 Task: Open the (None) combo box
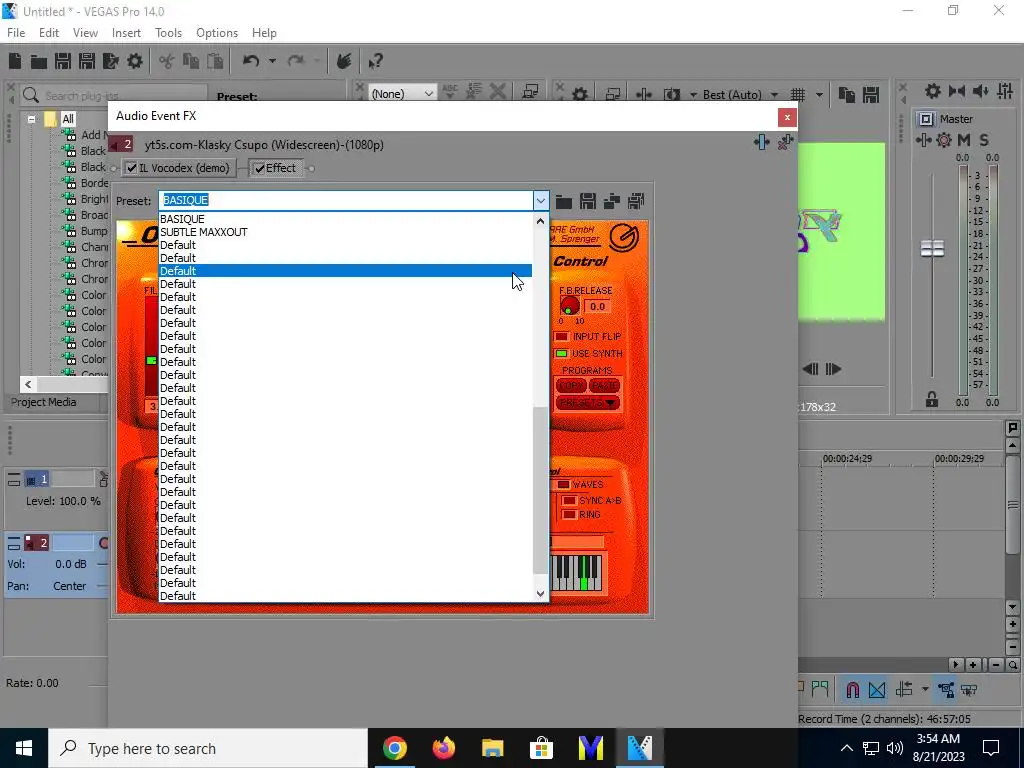tap(402, 94)
